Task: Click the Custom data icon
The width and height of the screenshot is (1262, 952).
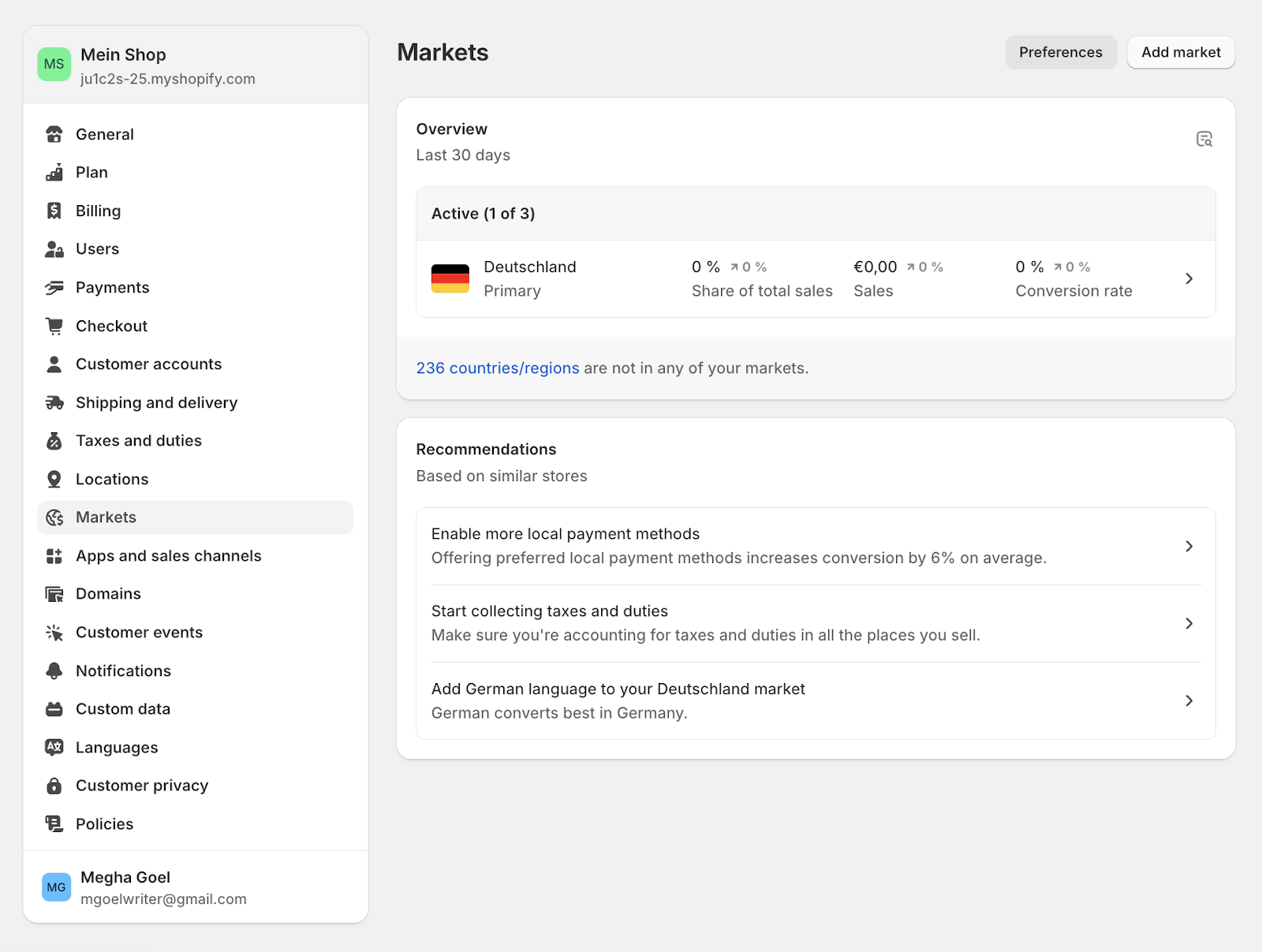Action: point(54,709)
